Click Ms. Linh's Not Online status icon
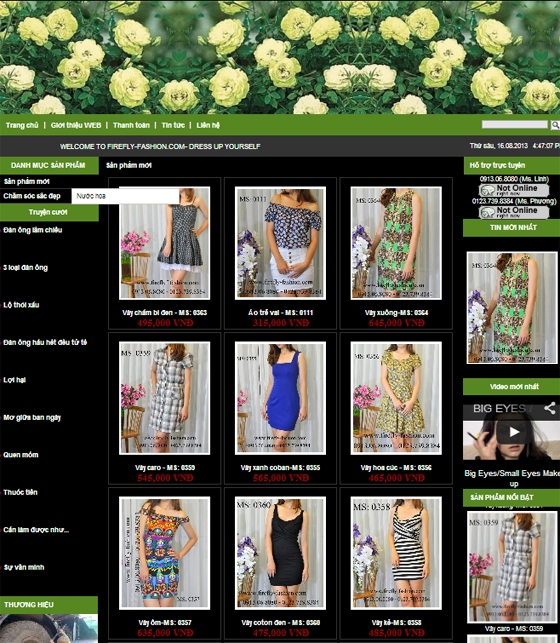Screen dimensions: 560x643 (x=514, y=190)
